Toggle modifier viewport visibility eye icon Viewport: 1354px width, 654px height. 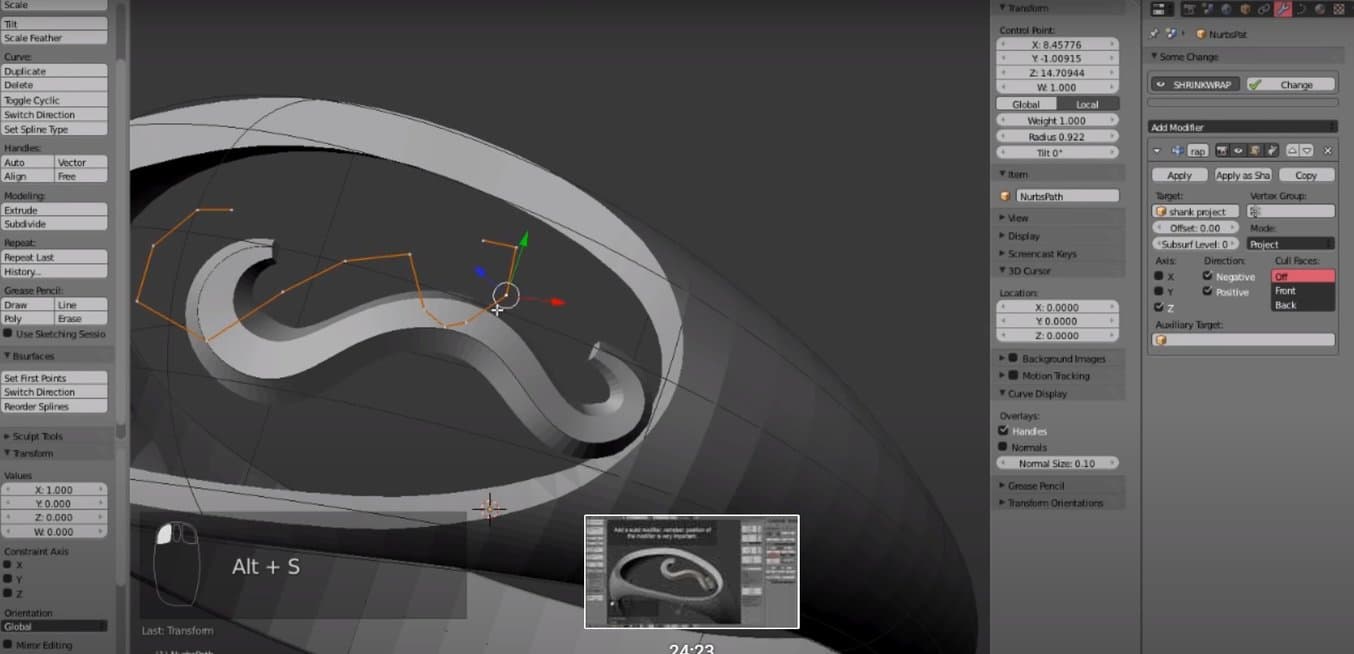coord(1238,151)
